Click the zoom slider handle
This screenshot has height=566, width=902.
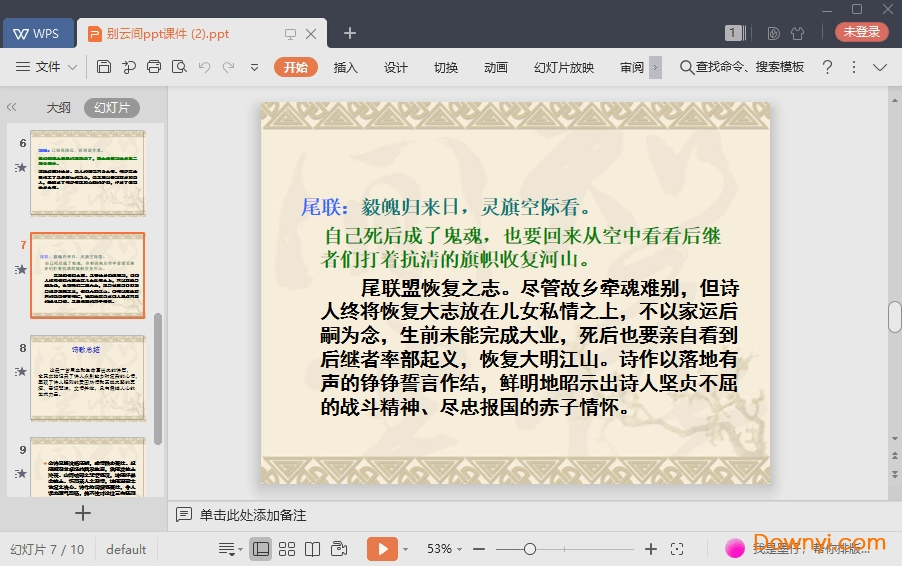tap(530, 549)
